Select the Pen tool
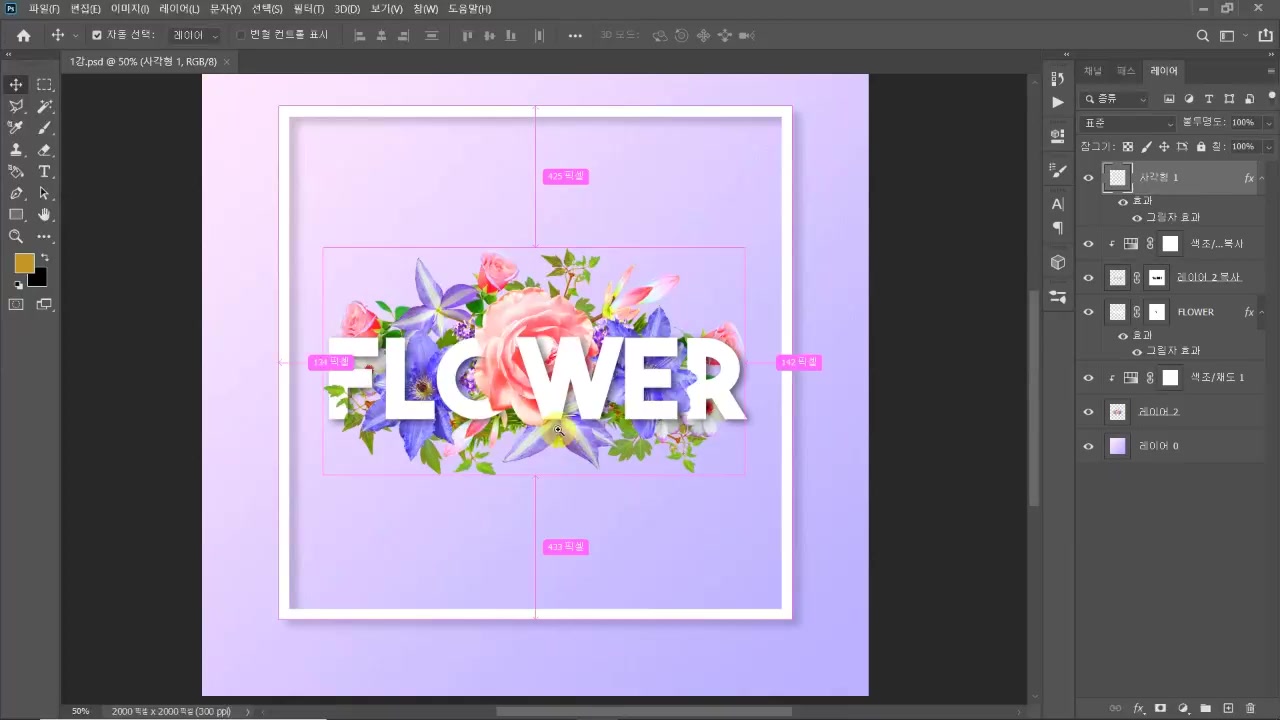Screen dimensions: 1280x720 16,193
